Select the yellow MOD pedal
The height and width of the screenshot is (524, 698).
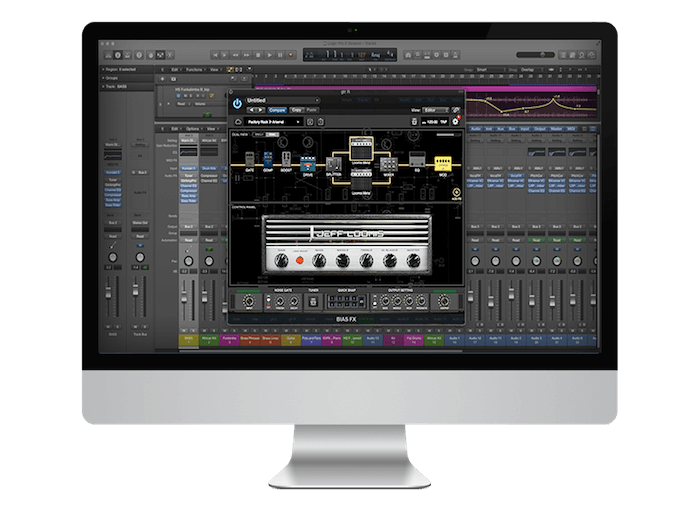[442, 164]
